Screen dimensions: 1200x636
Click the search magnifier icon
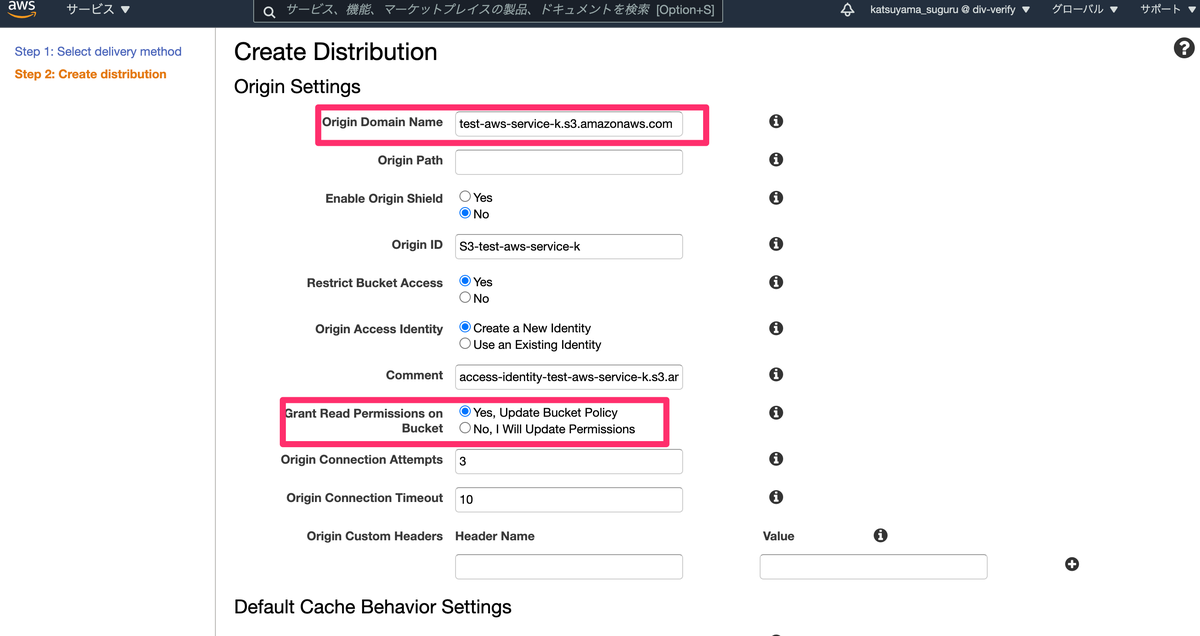[269, 11]
